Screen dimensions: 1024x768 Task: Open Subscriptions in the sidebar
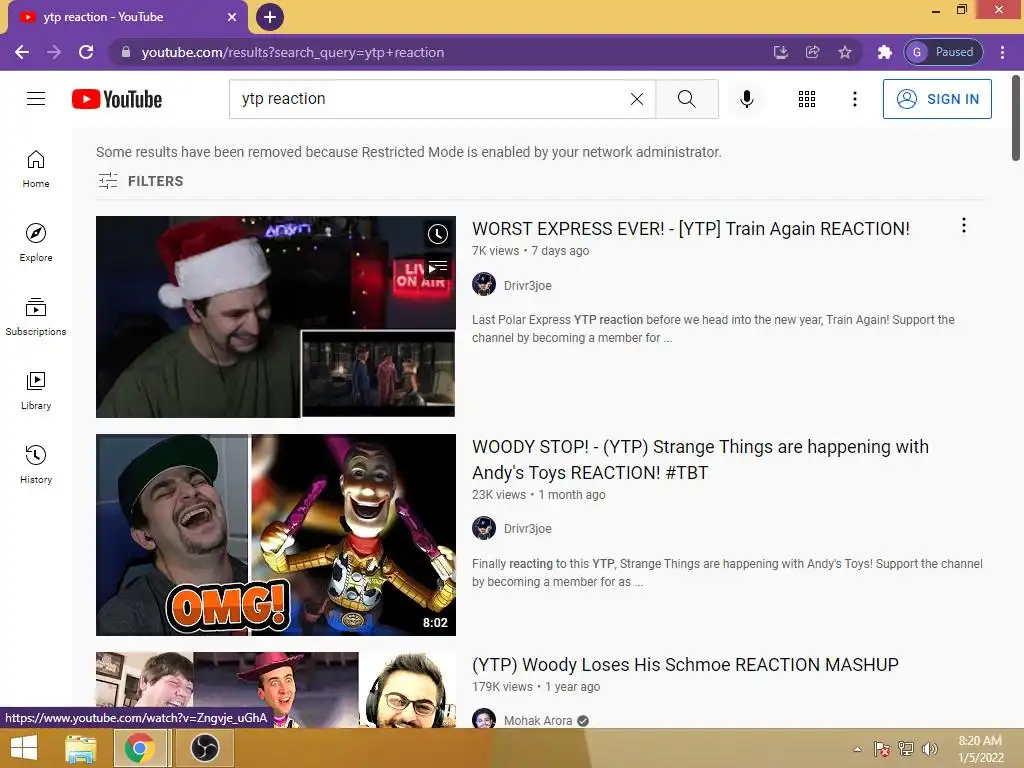(x=36, y=316)
